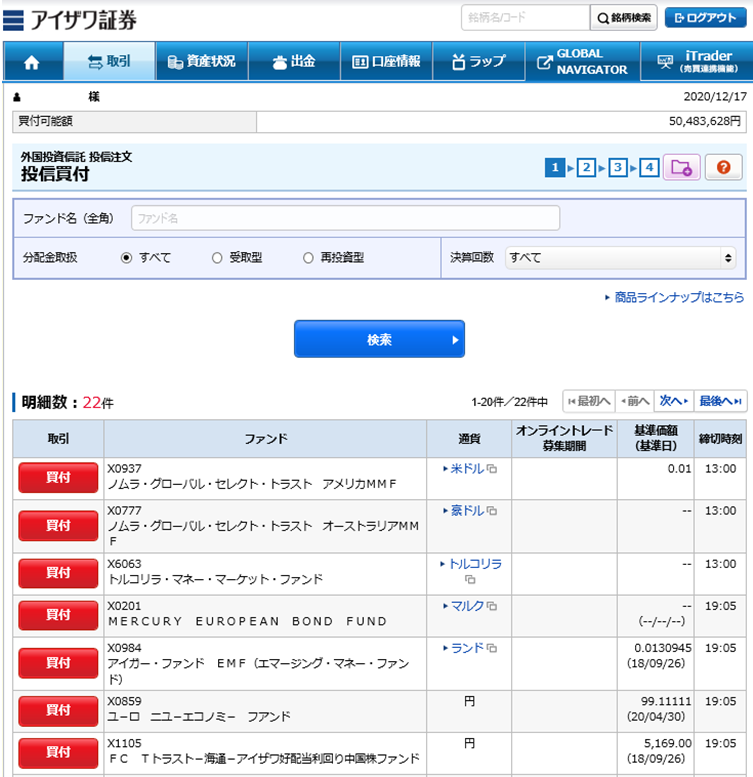
Task: Open the トルコリラ currency link
Action: coord(475,564)
